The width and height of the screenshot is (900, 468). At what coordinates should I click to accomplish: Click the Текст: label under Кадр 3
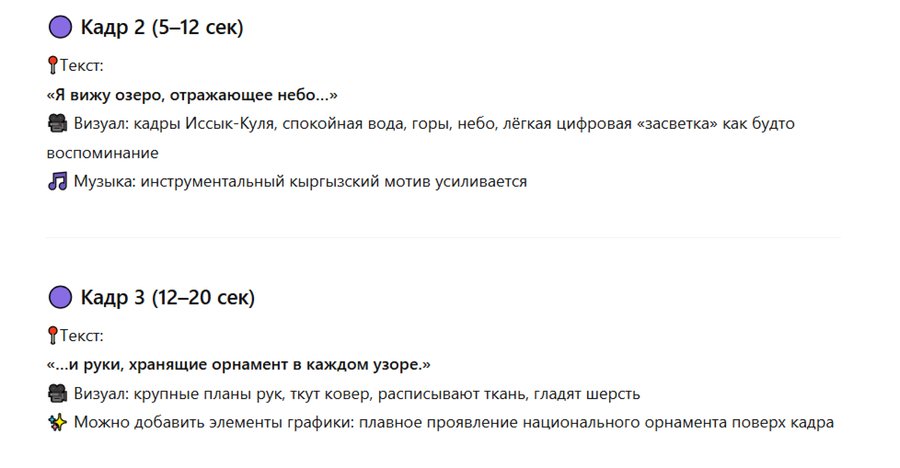pos(82,335)
